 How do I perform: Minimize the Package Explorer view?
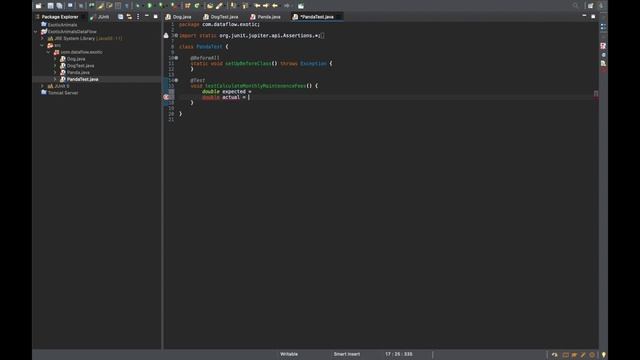pos(147,16)
